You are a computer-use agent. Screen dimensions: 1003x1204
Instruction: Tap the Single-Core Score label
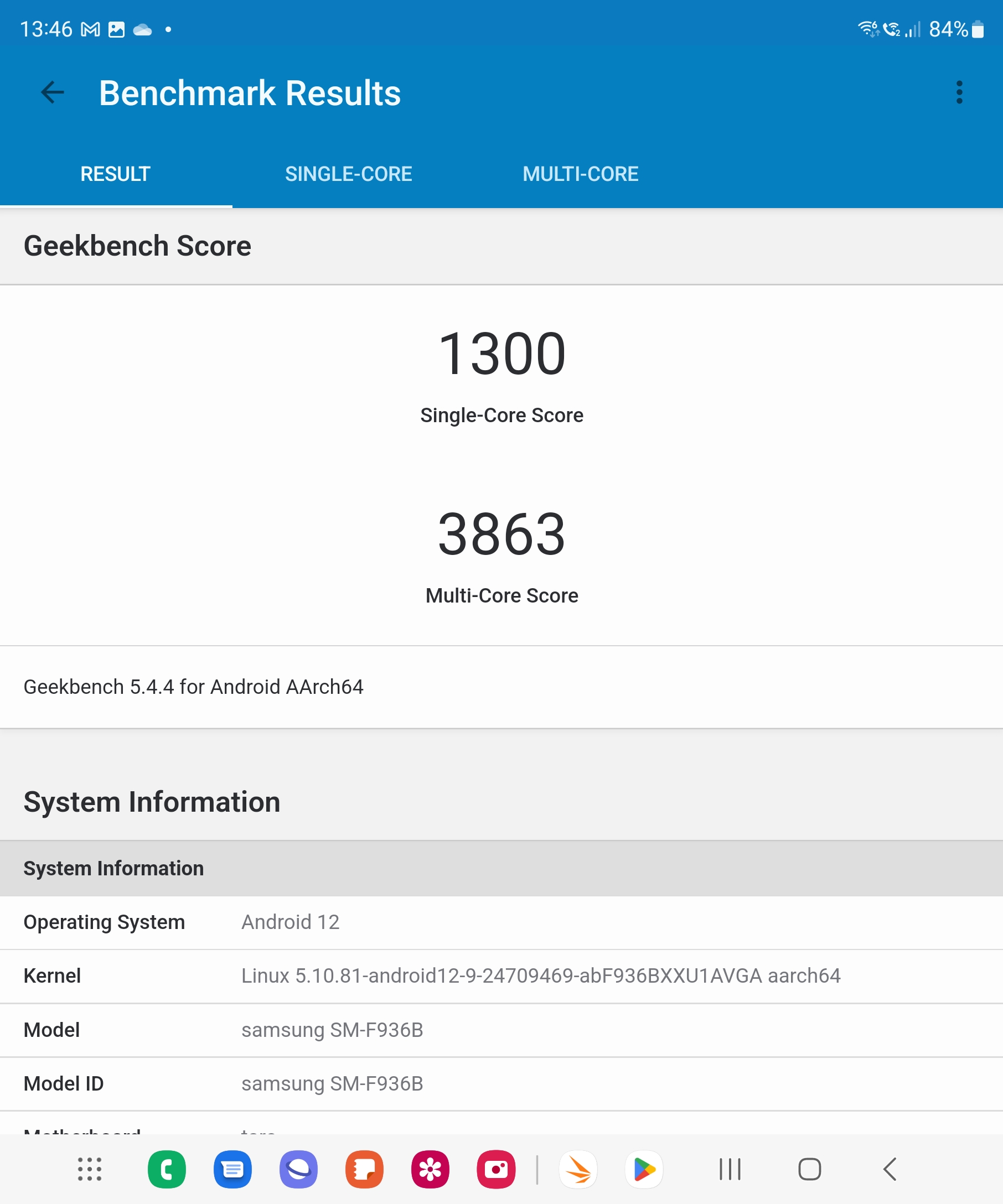[502, 415]
